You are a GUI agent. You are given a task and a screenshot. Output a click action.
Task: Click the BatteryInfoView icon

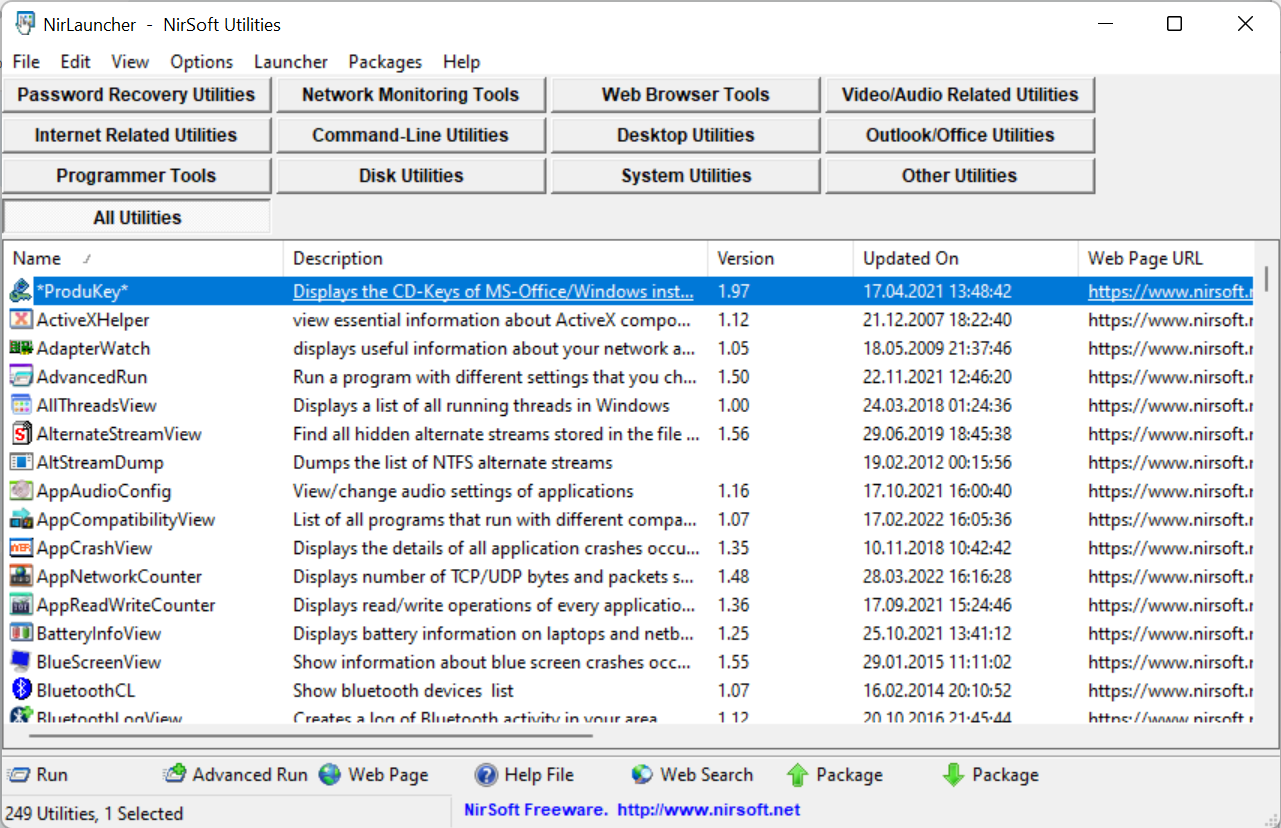(x=21, y=633)
